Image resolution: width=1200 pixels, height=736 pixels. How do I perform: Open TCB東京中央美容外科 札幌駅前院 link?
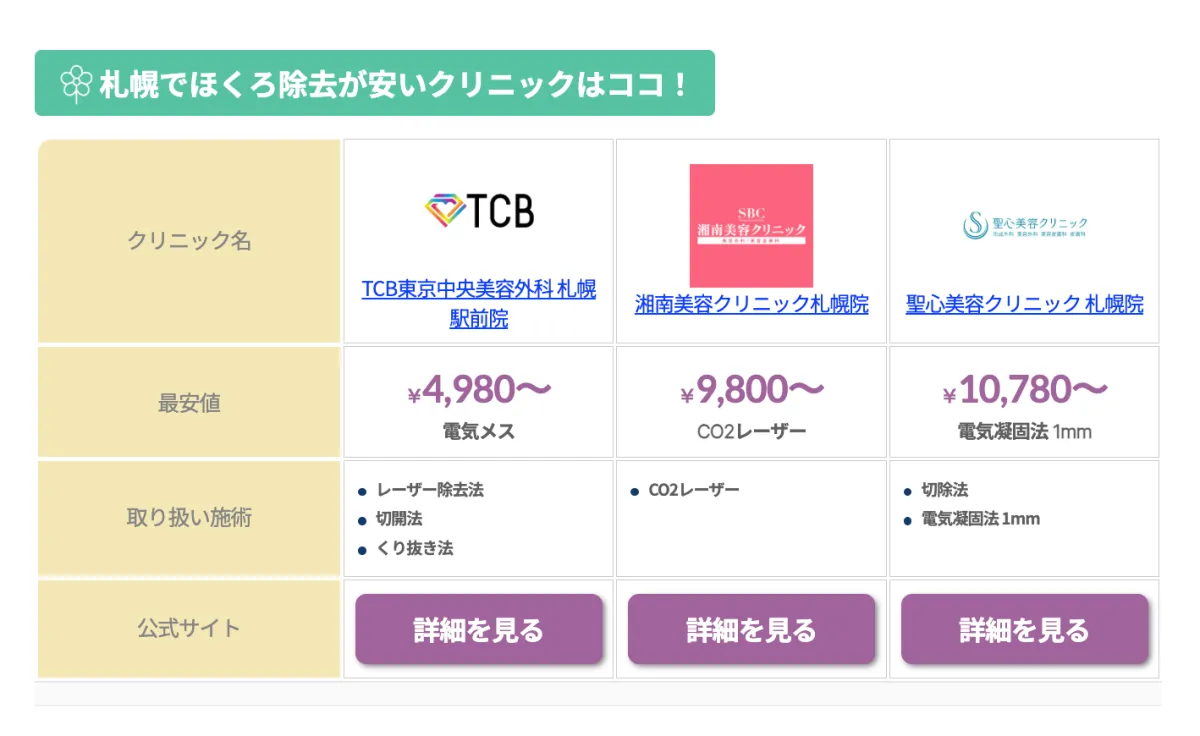click(x=479, y=304)
